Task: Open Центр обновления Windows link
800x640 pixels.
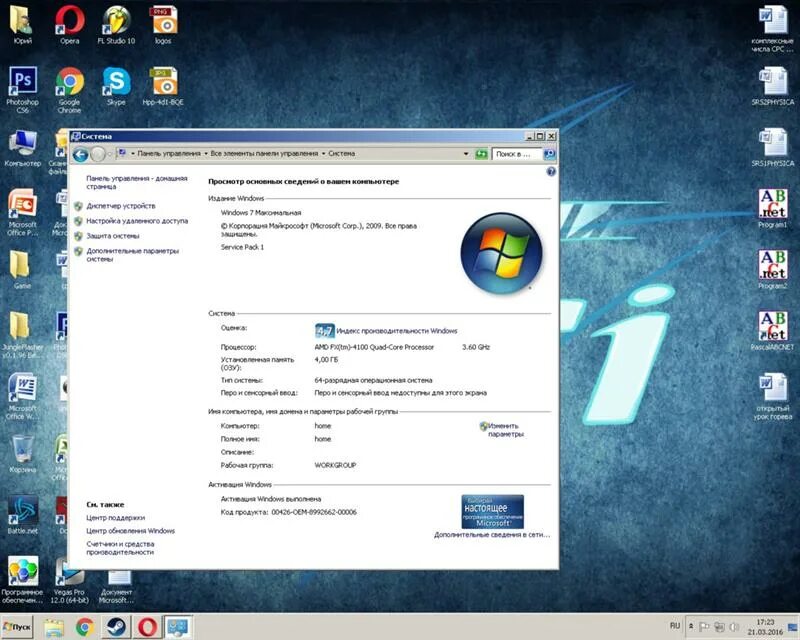Action: [131, 531]
